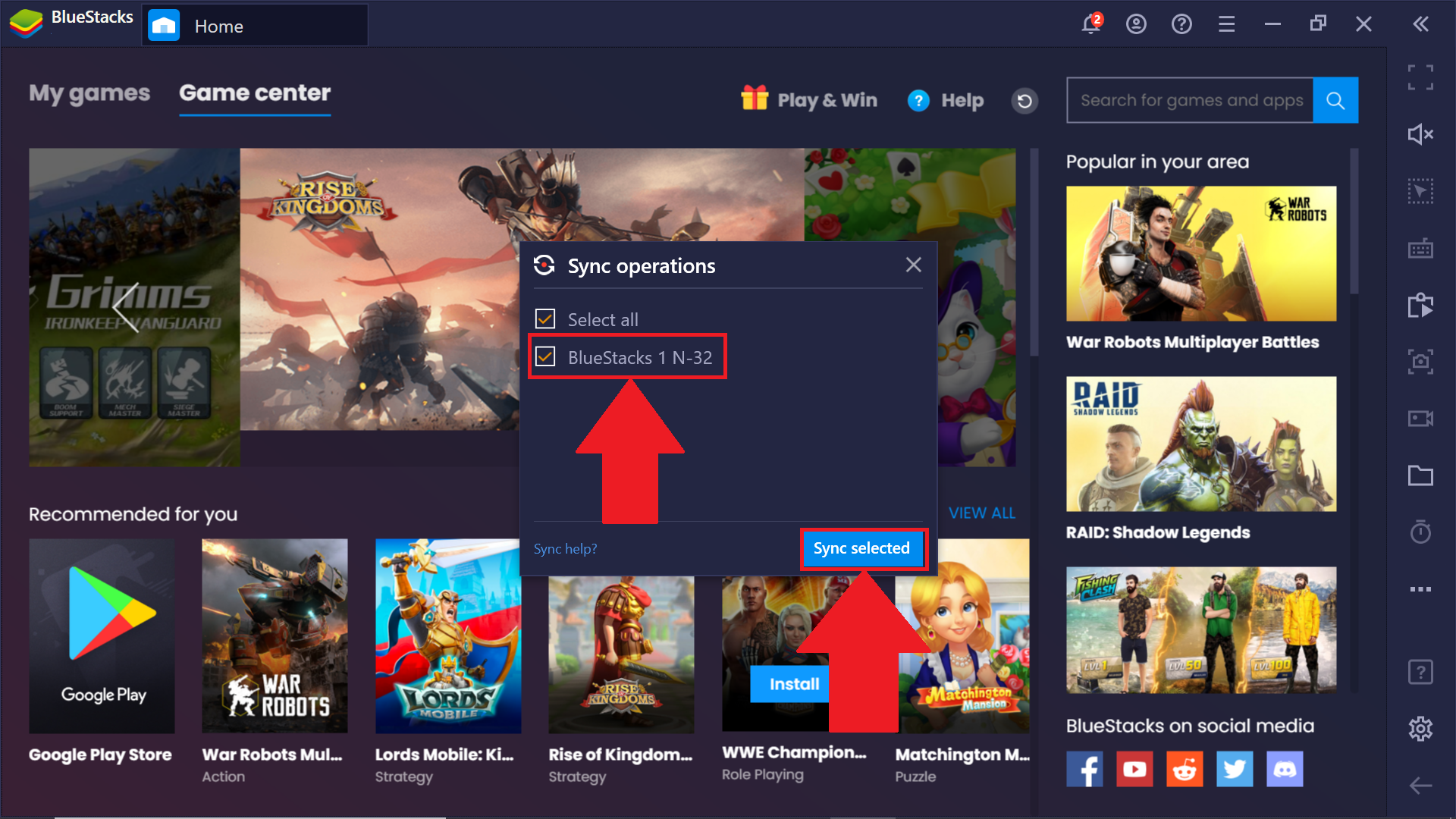Show more sidebar options ellipsis
This screenshot has height=819, width=1456.
tap(1420, 588)
